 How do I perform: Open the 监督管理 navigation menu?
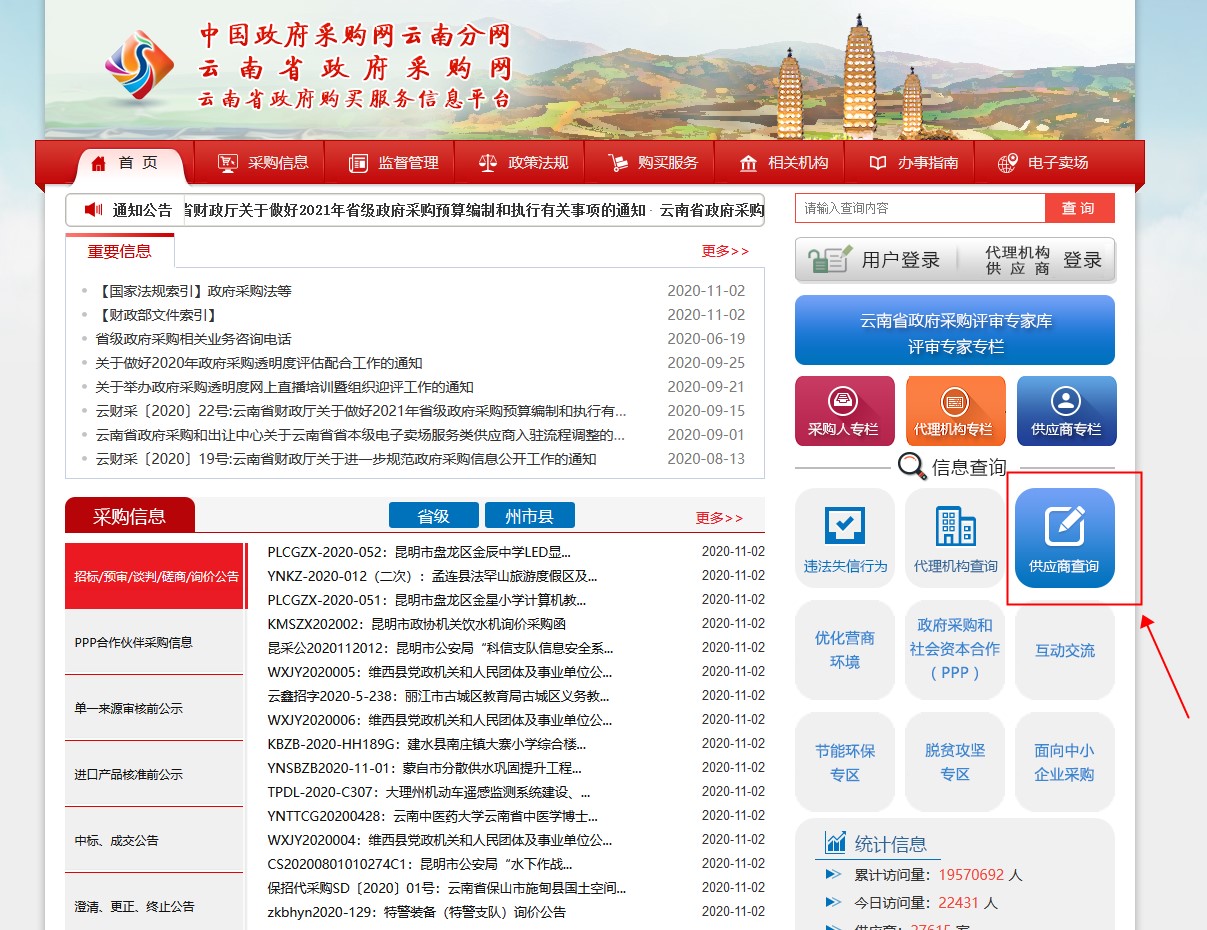(394, 163)
